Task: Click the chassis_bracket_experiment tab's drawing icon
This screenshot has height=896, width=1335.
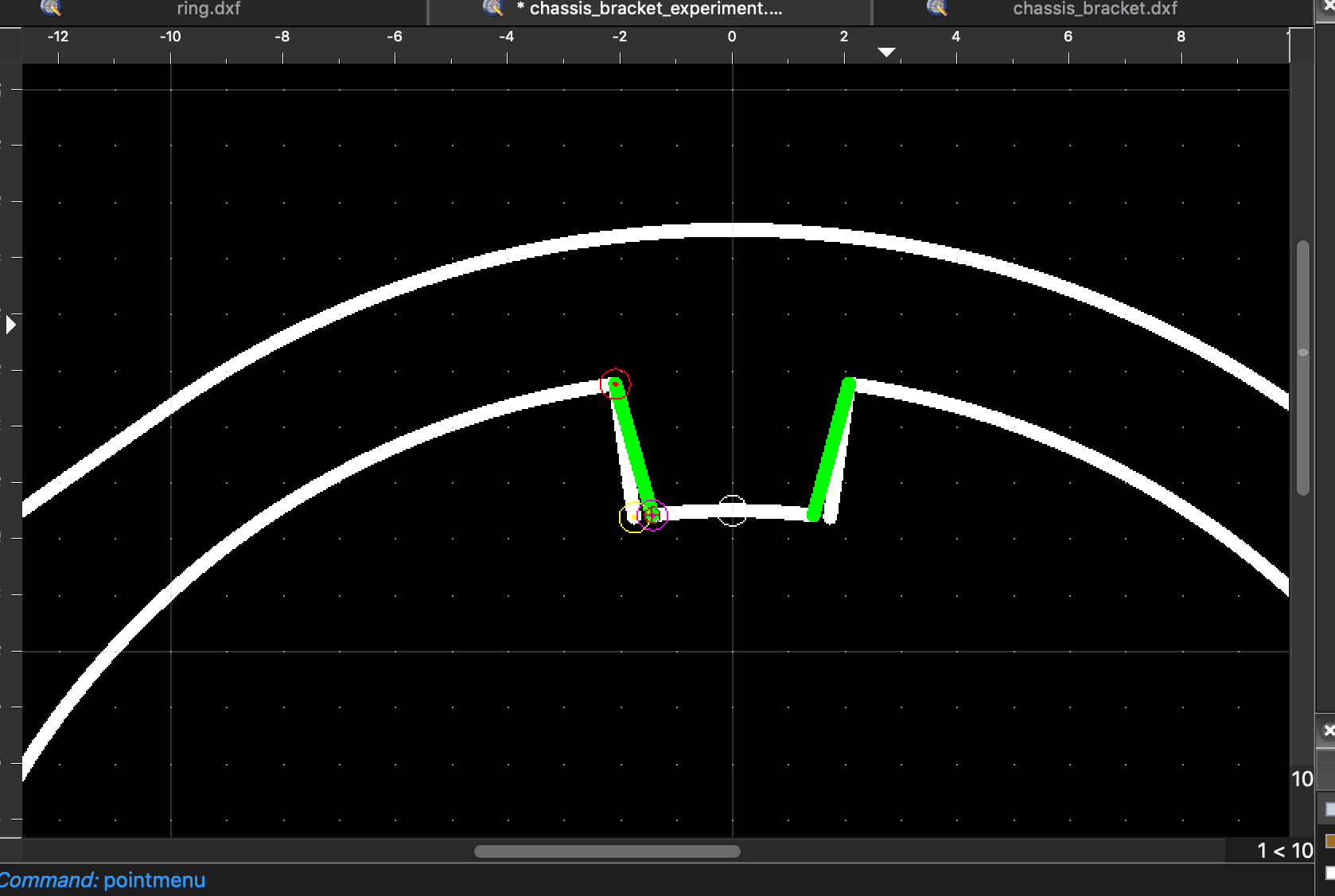Action: coord(493,8)
